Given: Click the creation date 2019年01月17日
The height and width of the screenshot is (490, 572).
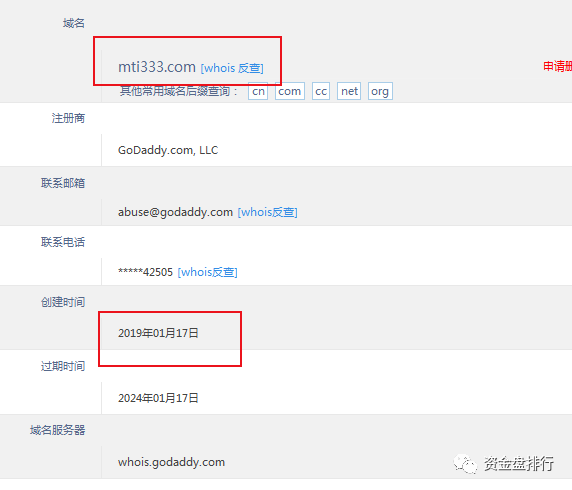Looking at the screenshot, I should pos(158,333).
